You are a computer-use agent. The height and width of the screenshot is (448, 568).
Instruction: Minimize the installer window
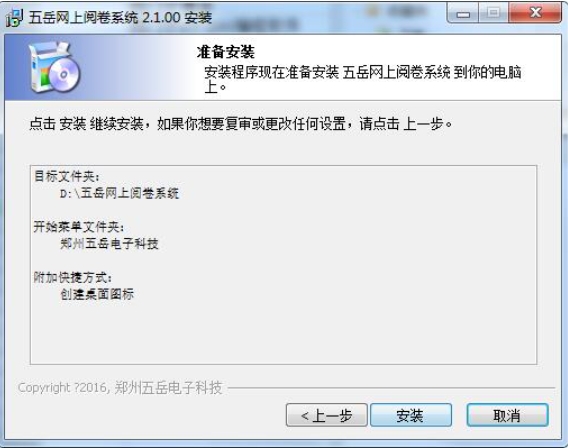point(463,14)
